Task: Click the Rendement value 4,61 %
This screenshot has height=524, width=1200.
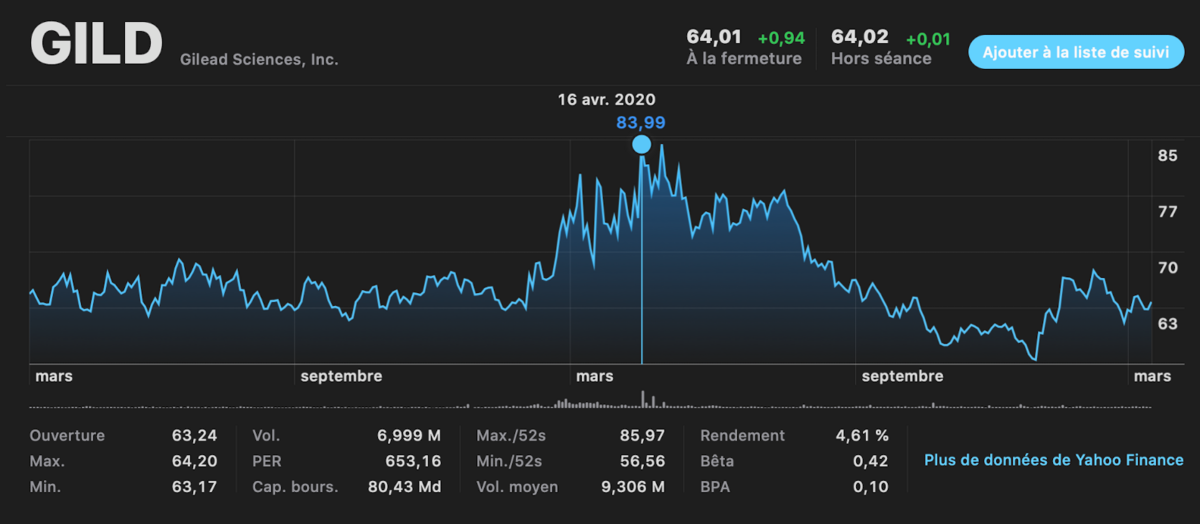Action: 861,436
